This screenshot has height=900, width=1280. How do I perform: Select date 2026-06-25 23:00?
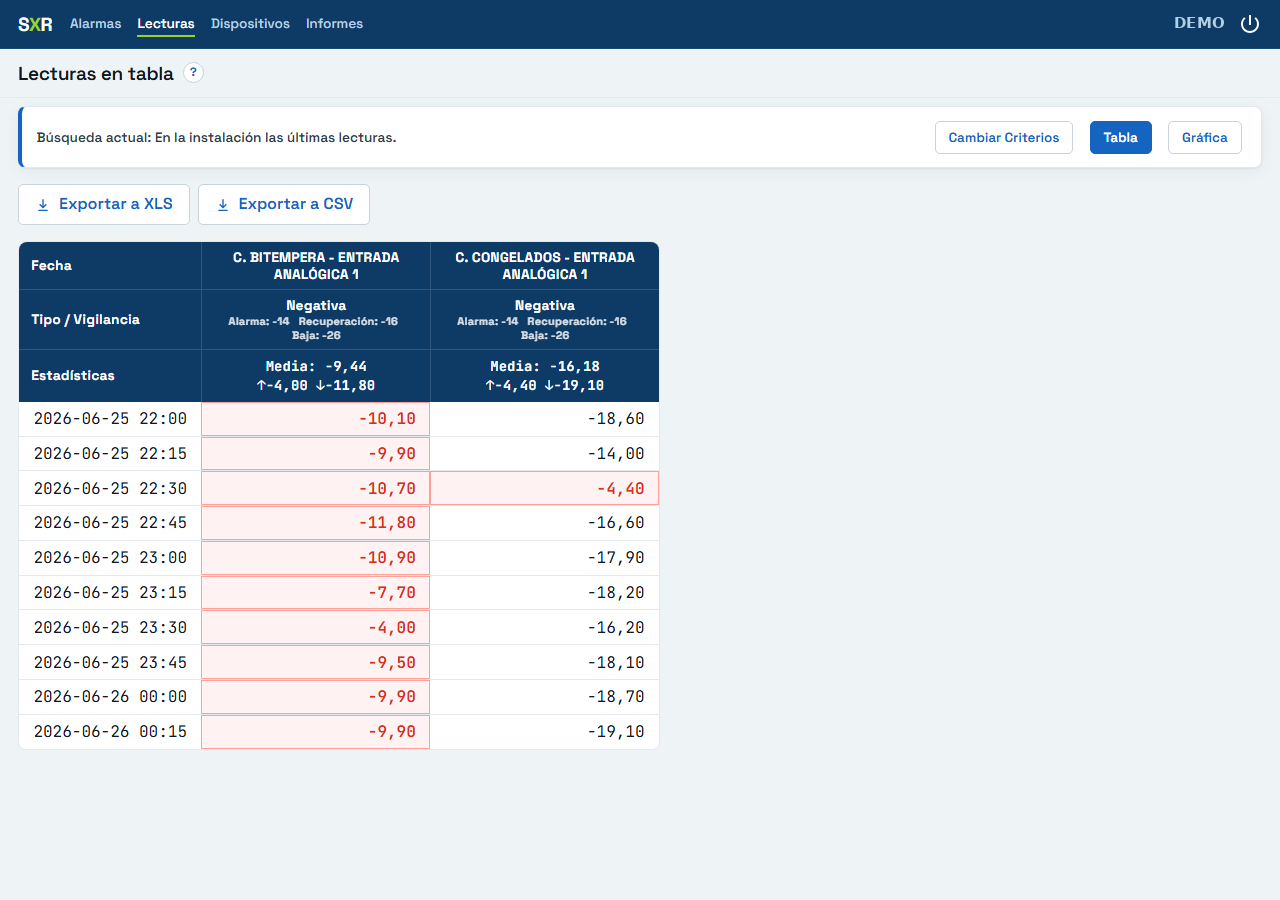110,558
